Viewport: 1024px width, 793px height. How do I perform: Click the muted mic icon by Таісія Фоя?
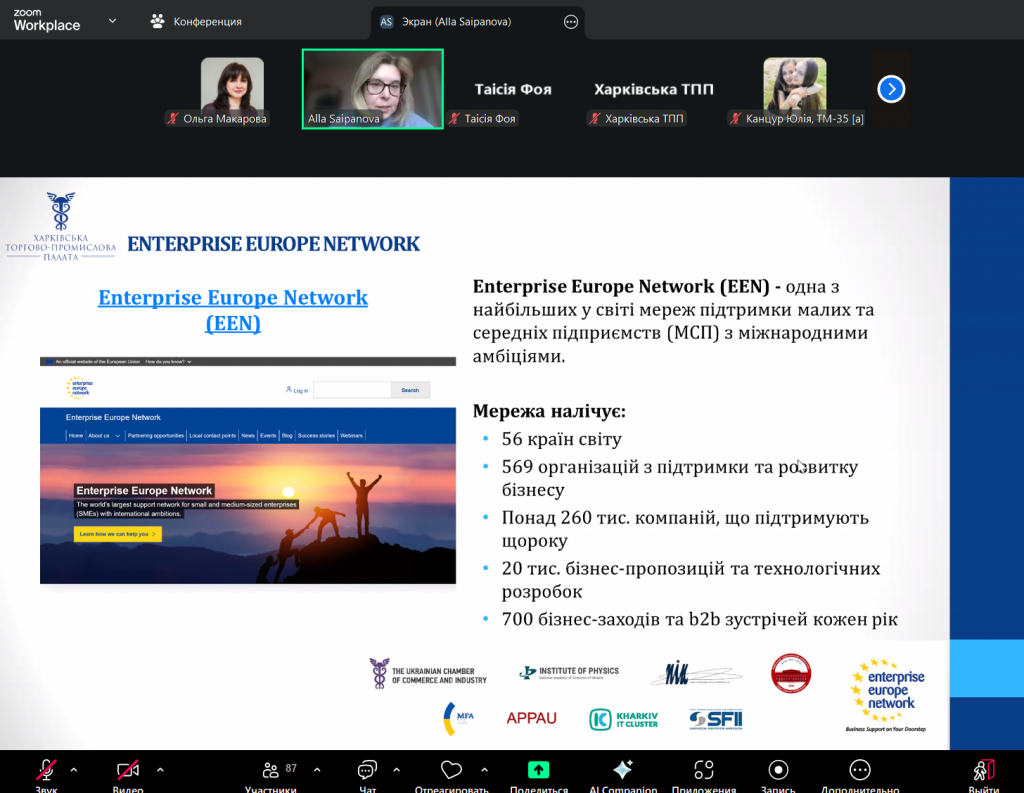455,119
